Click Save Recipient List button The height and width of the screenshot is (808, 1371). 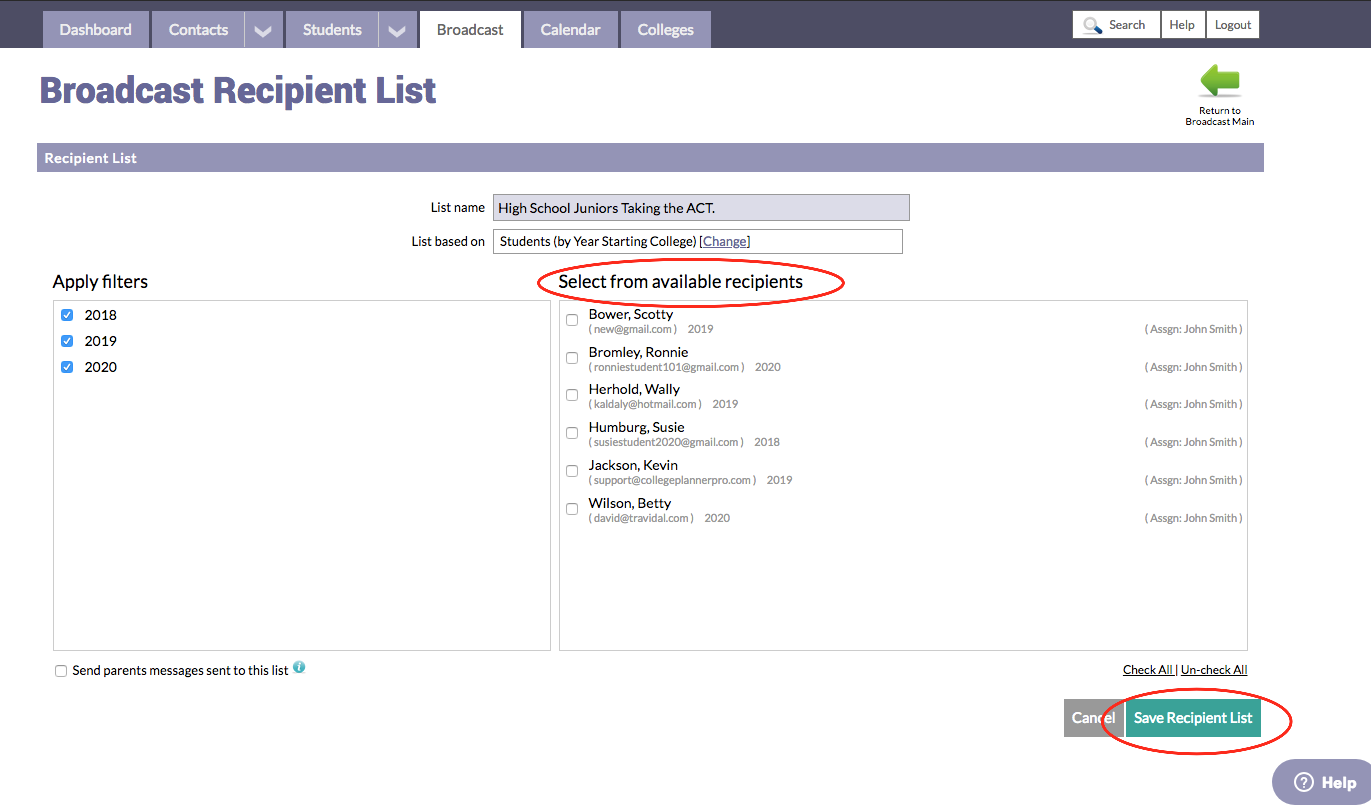1193,718
